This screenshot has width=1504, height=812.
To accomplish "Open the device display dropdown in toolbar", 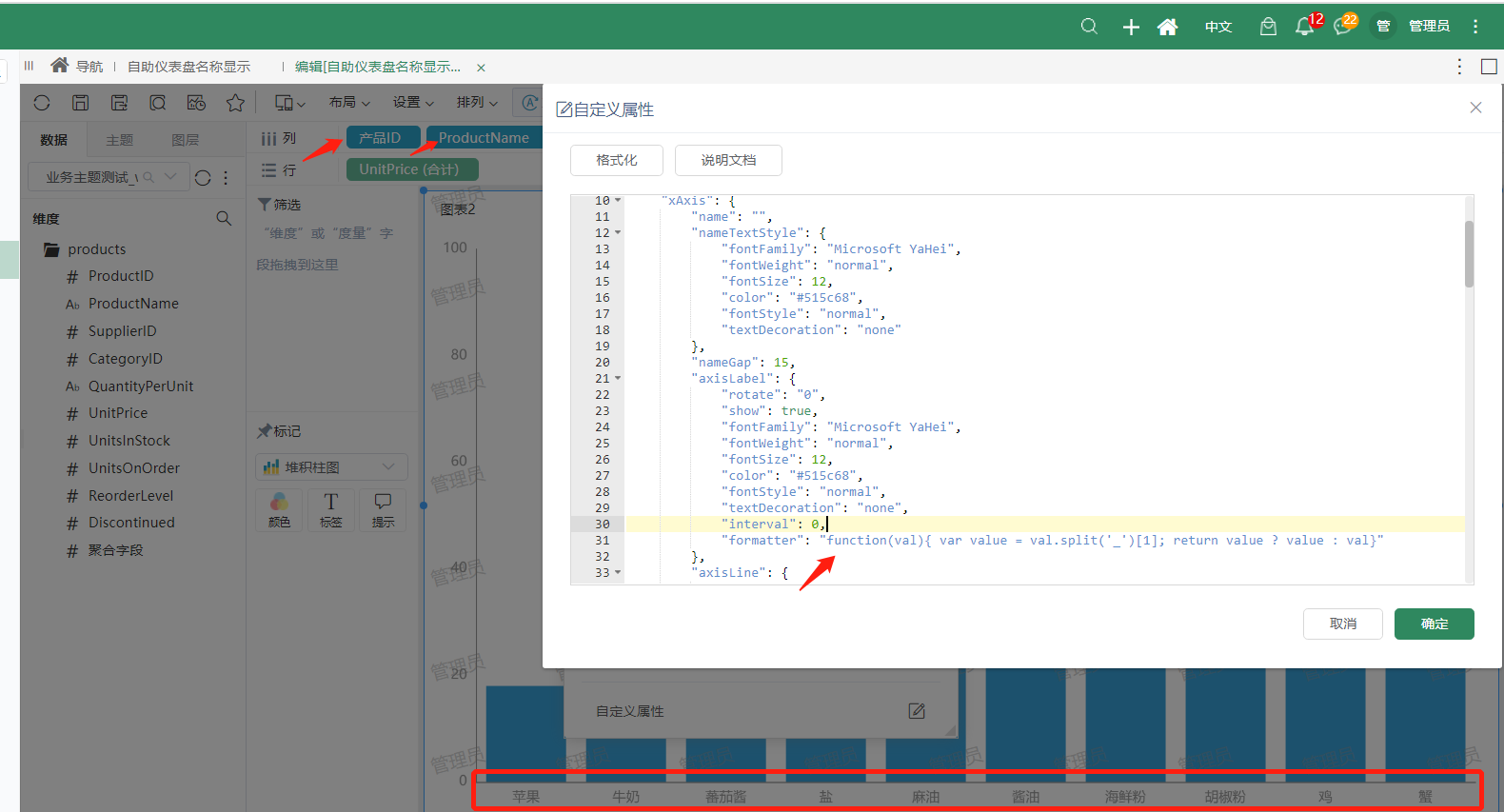I will pos(290,103).
